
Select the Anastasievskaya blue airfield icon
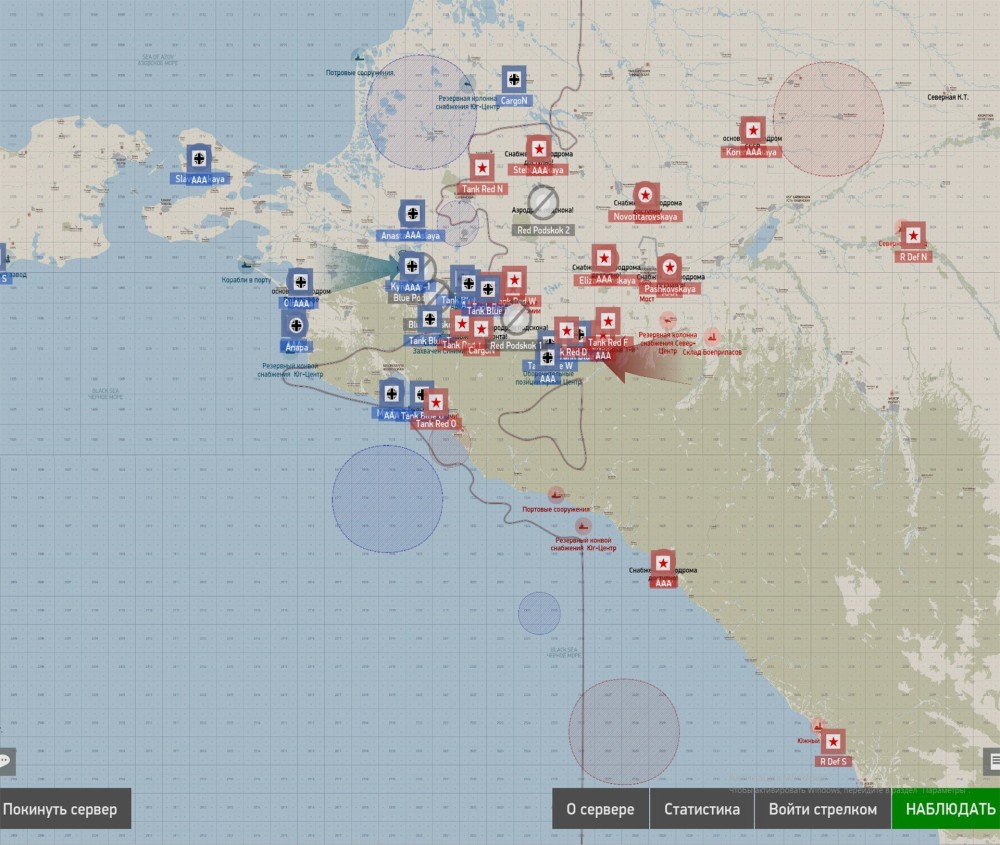[413, 214]
